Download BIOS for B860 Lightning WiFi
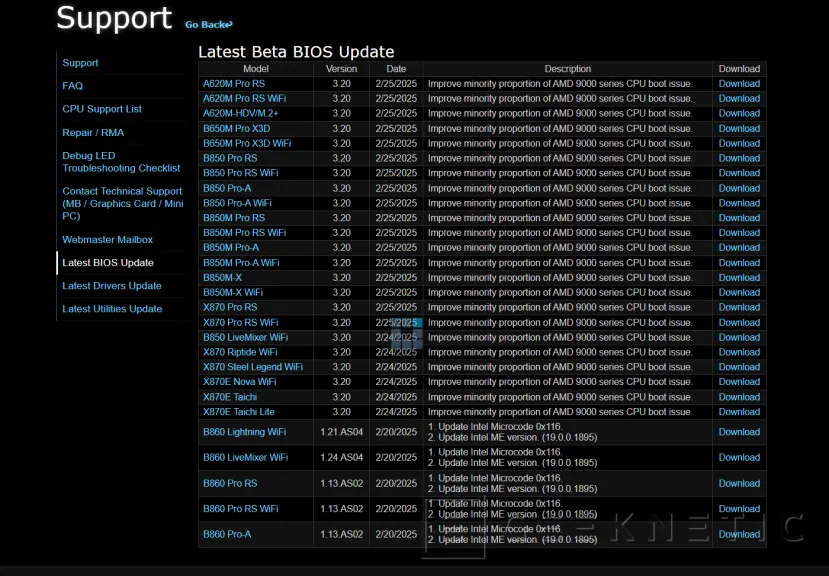This screenshot has width=829, height=576. coord(739,432)
